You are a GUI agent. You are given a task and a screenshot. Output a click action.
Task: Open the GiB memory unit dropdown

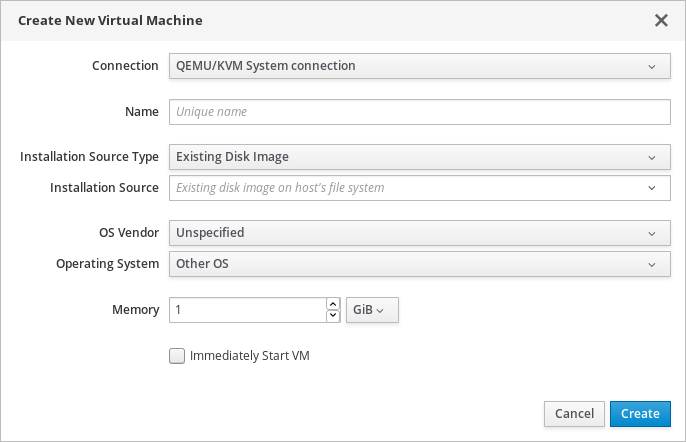coord(372,310)
